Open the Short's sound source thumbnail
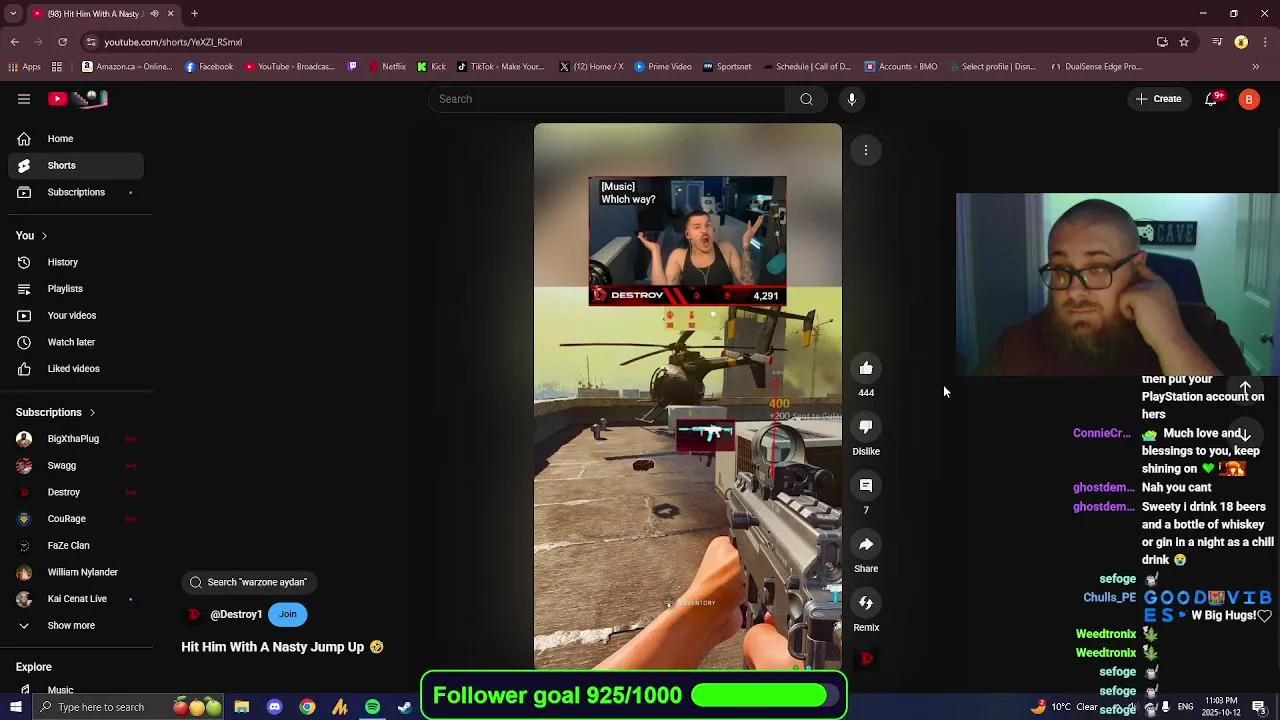The width and height of the screenshot is (1280, 720). click(866, 658)
